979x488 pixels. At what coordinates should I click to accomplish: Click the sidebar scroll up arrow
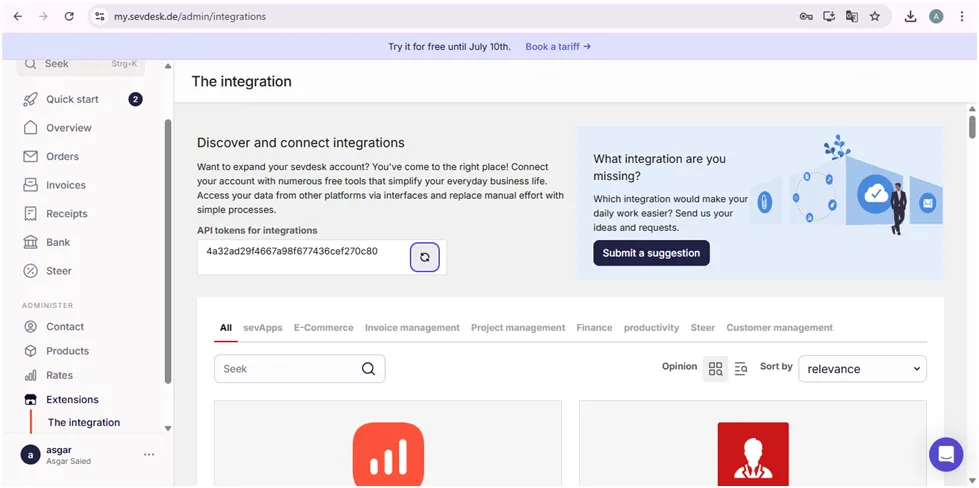(167, 66)
